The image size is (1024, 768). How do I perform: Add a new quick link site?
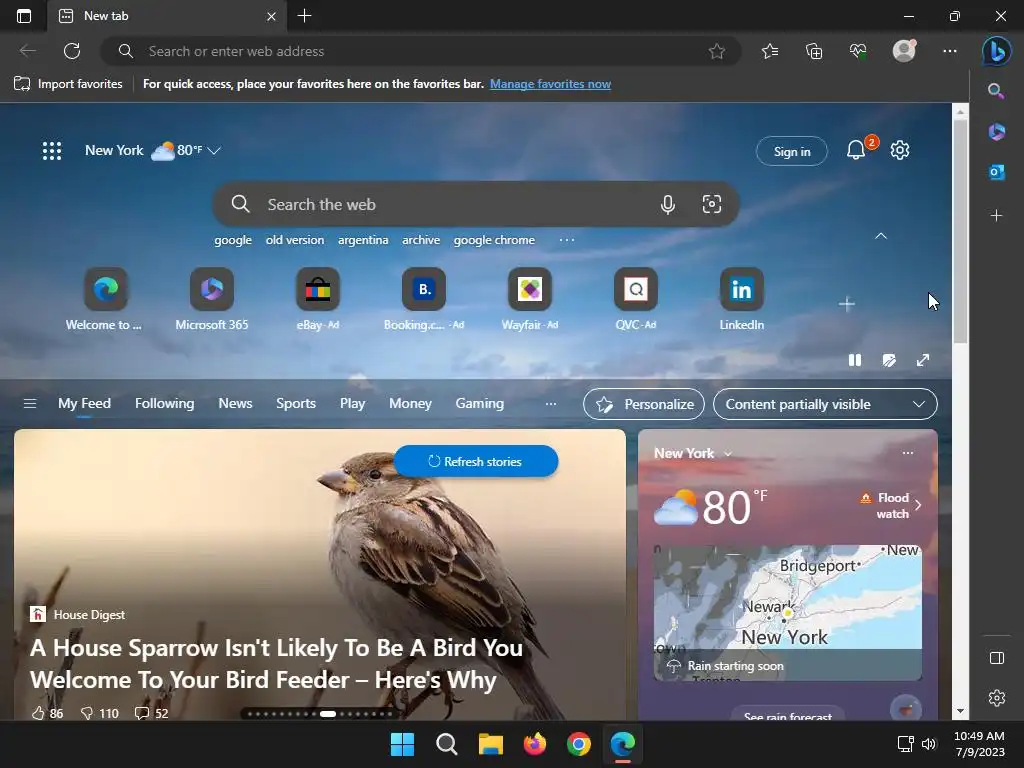click(846, 304)
